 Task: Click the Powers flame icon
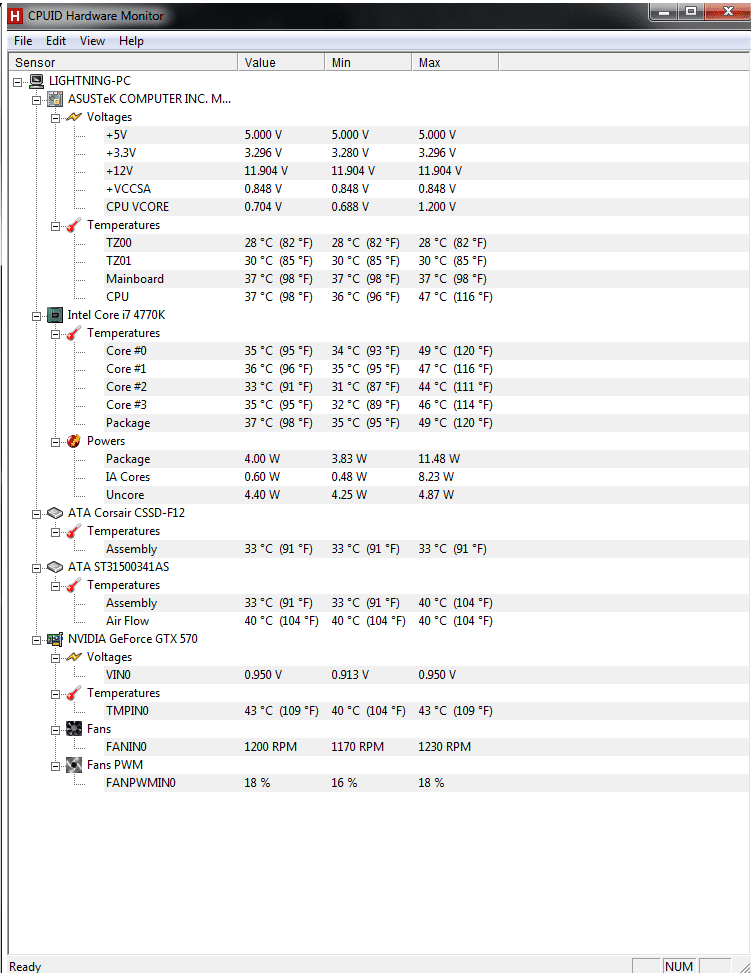74,441
